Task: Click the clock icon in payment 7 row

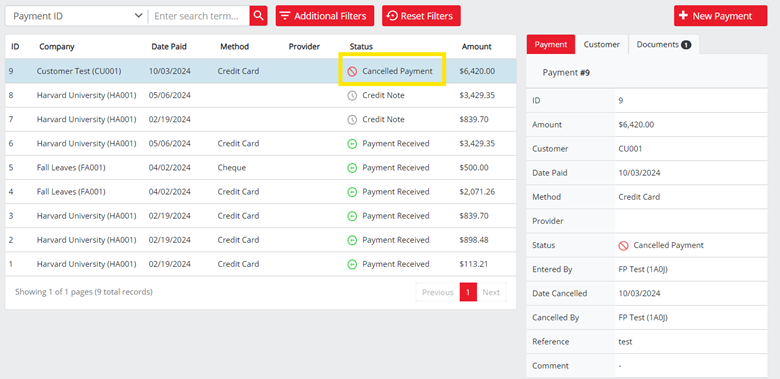Action: click(x=352, y=120)
